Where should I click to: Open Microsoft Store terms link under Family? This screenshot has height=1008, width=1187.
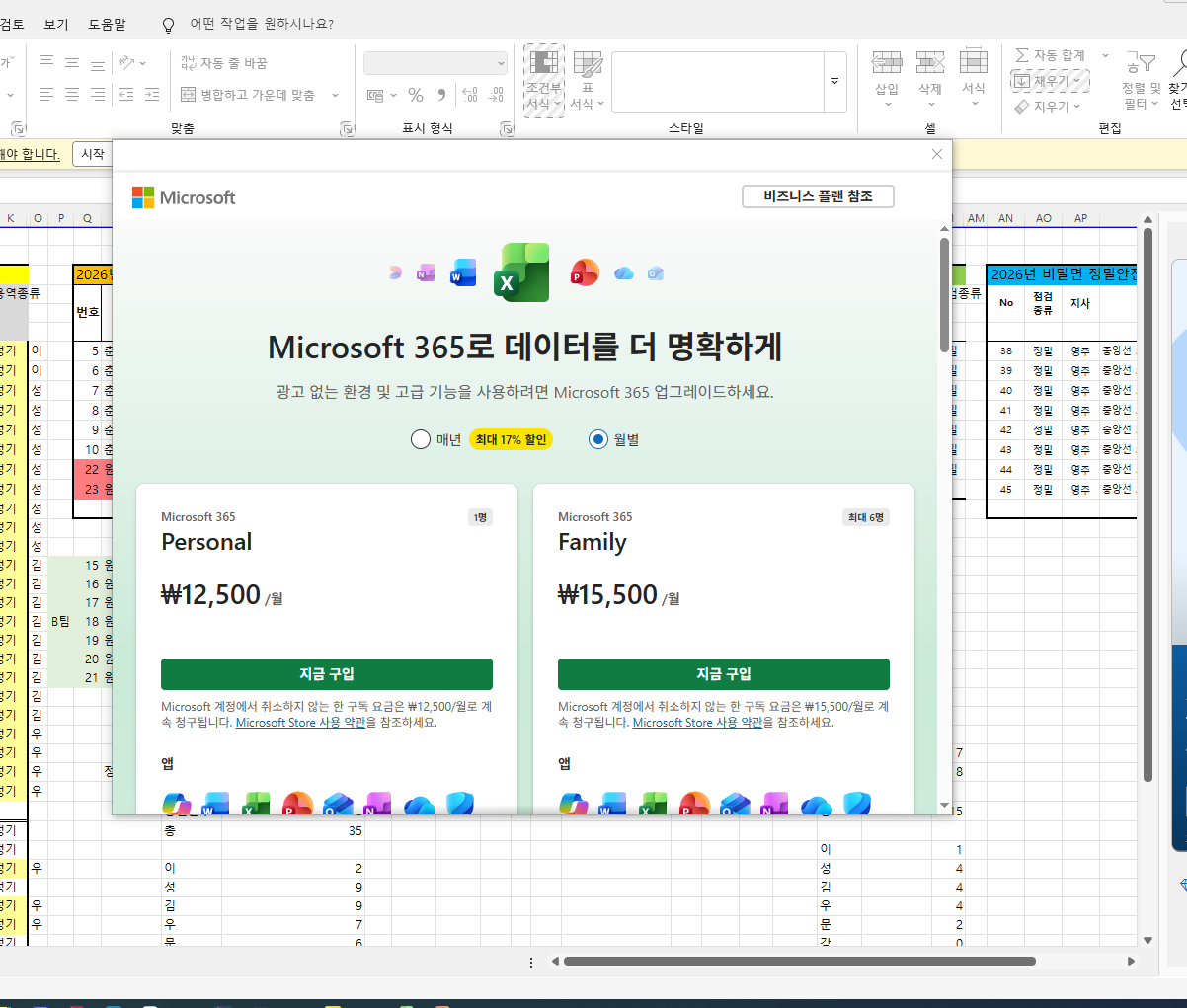[697, 723]
